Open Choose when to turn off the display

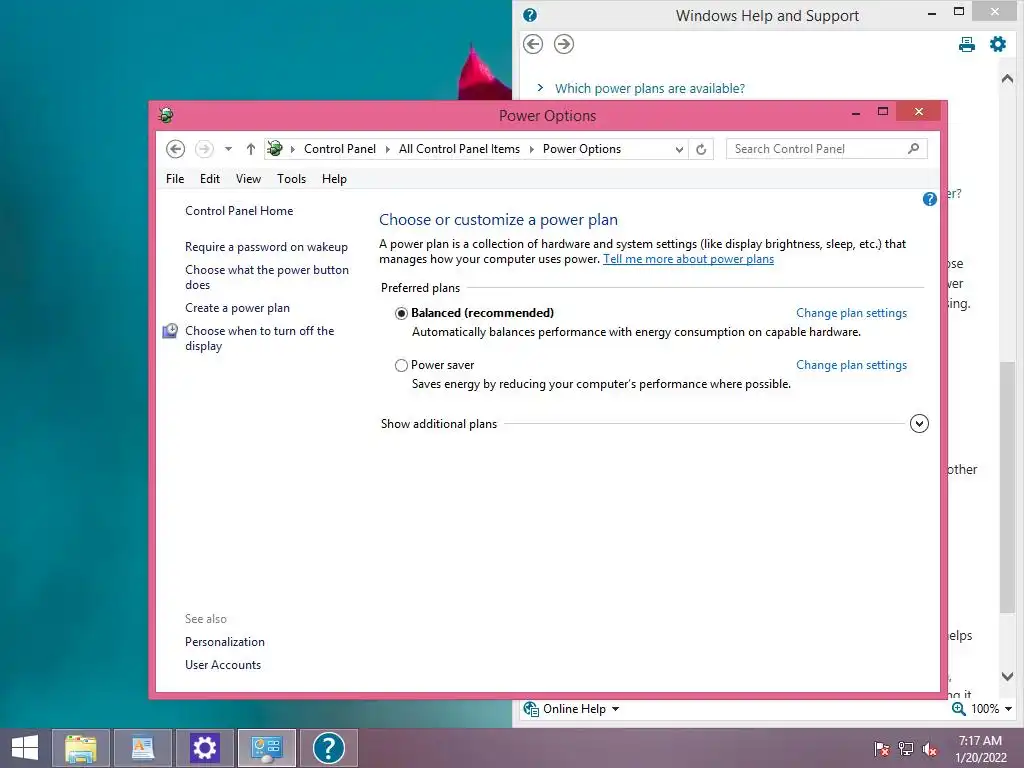pos(259,338)
